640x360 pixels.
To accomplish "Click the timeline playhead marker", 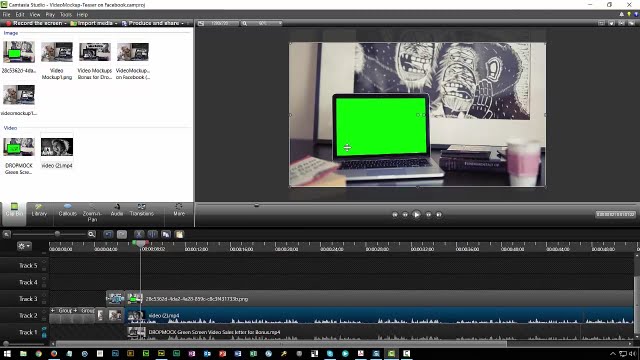I will 140,243.
